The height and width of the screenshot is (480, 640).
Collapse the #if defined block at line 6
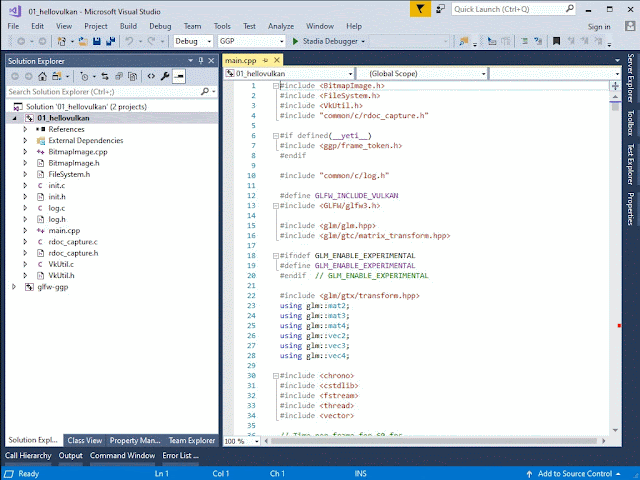(x=276, y=136)
